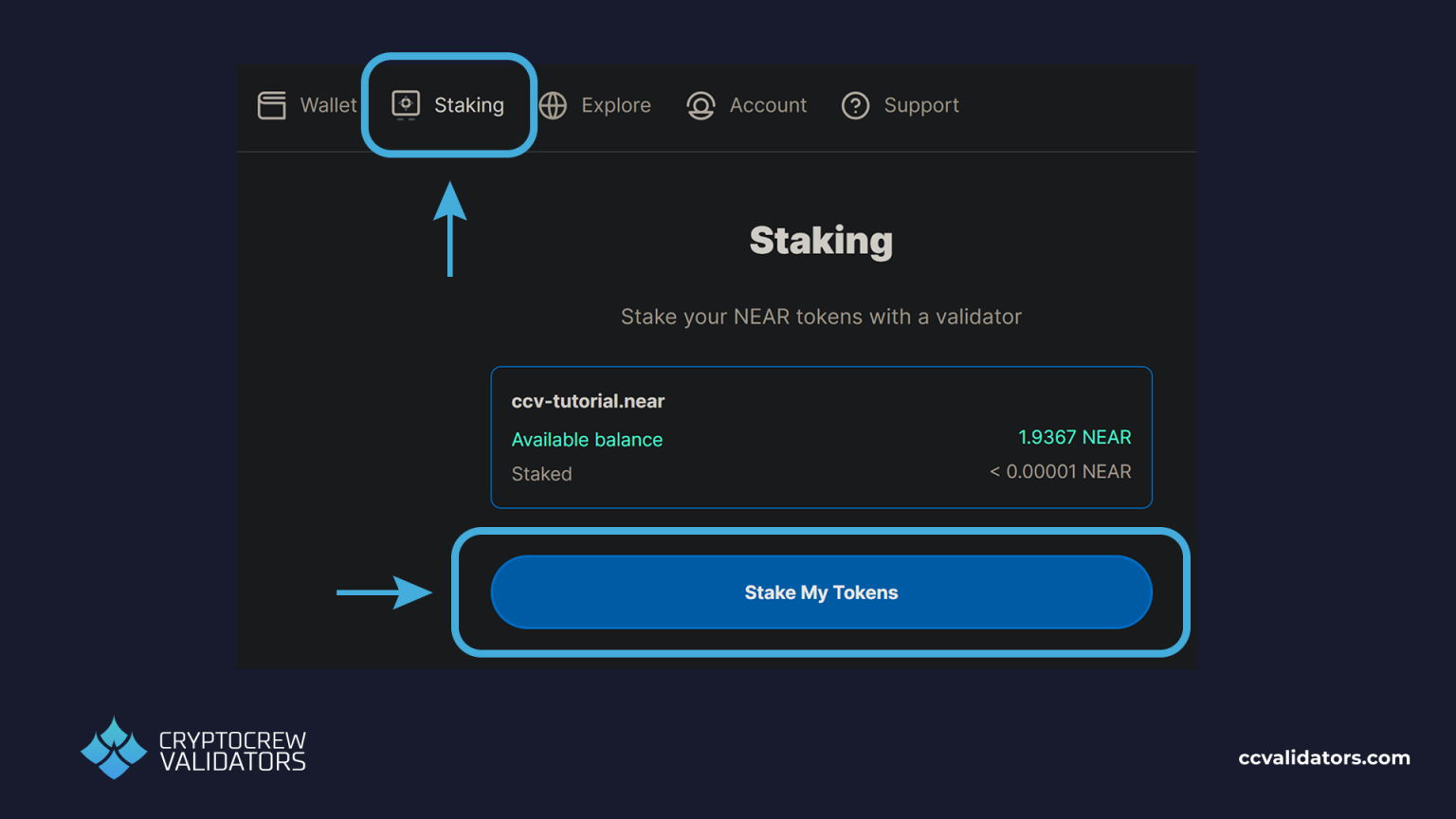Click the ccvalidators.com link
Image resolution: width=1456 pixels, height=819 pixels.
tap(1323, 758)
